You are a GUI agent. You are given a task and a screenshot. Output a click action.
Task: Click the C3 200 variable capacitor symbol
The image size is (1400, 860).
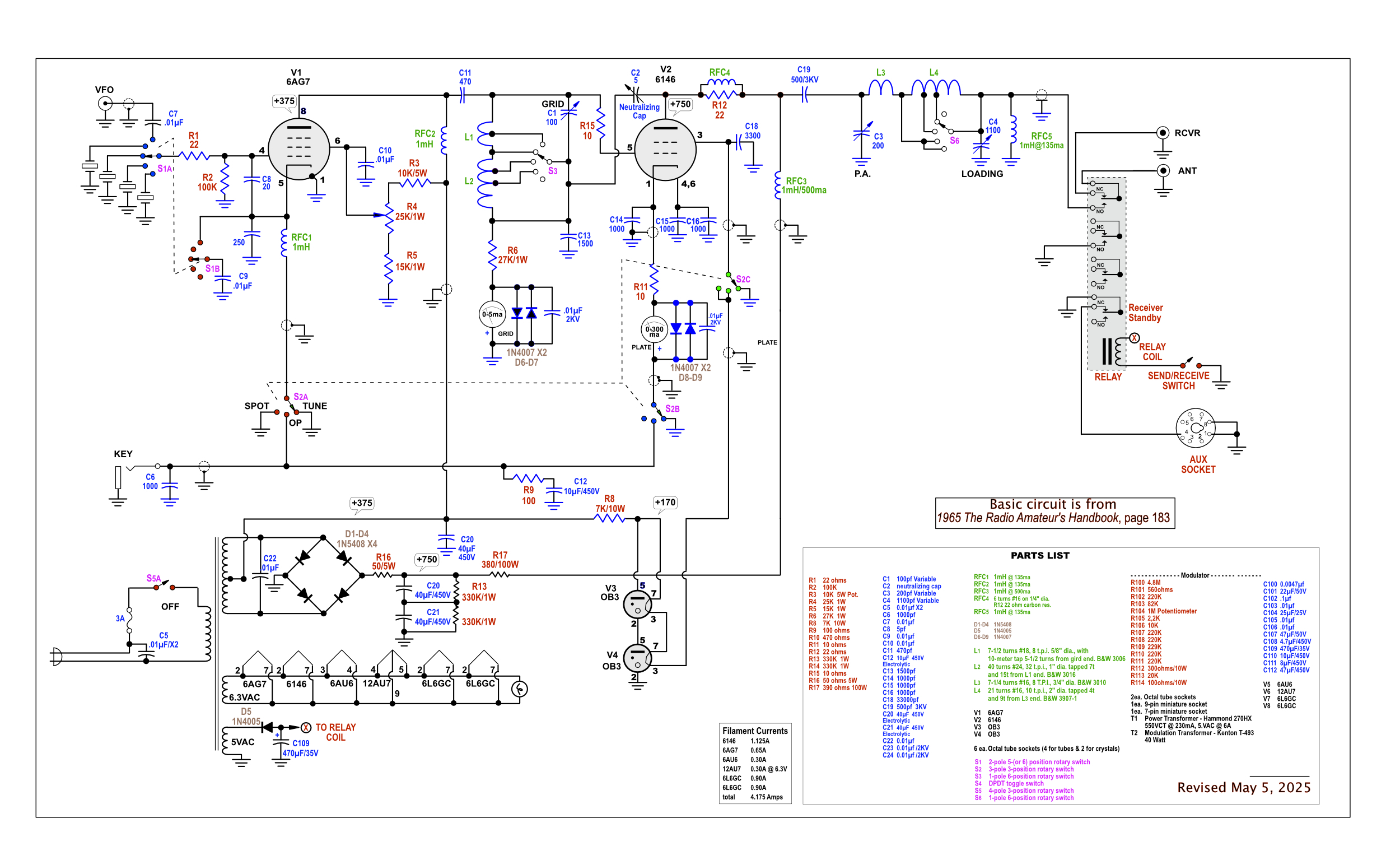862,134
